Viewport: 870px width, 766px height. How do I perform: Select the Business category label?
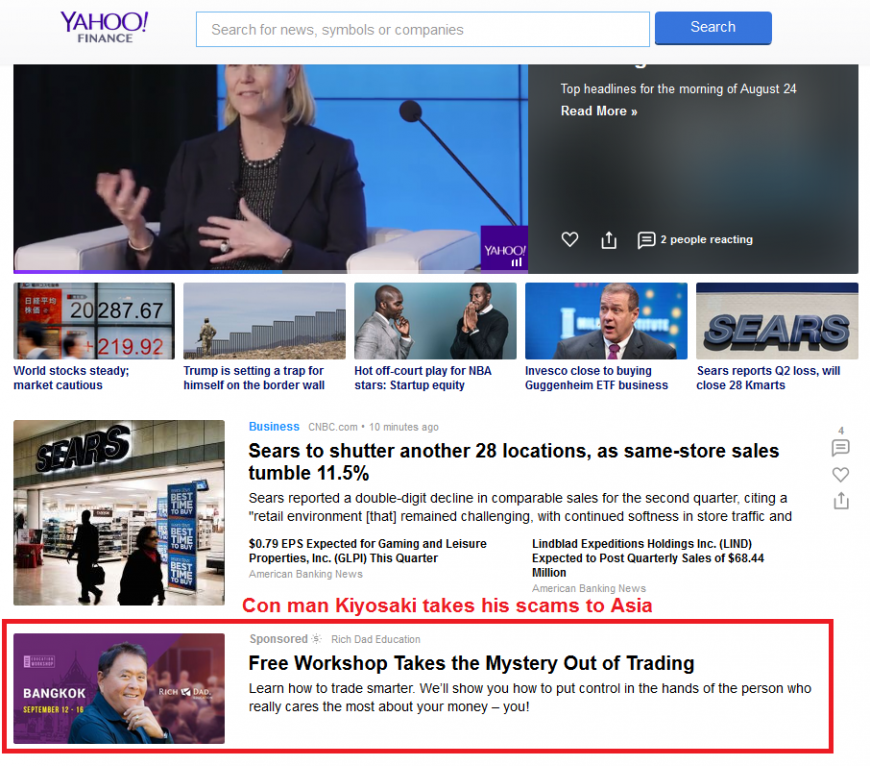[x=274, y=427]
